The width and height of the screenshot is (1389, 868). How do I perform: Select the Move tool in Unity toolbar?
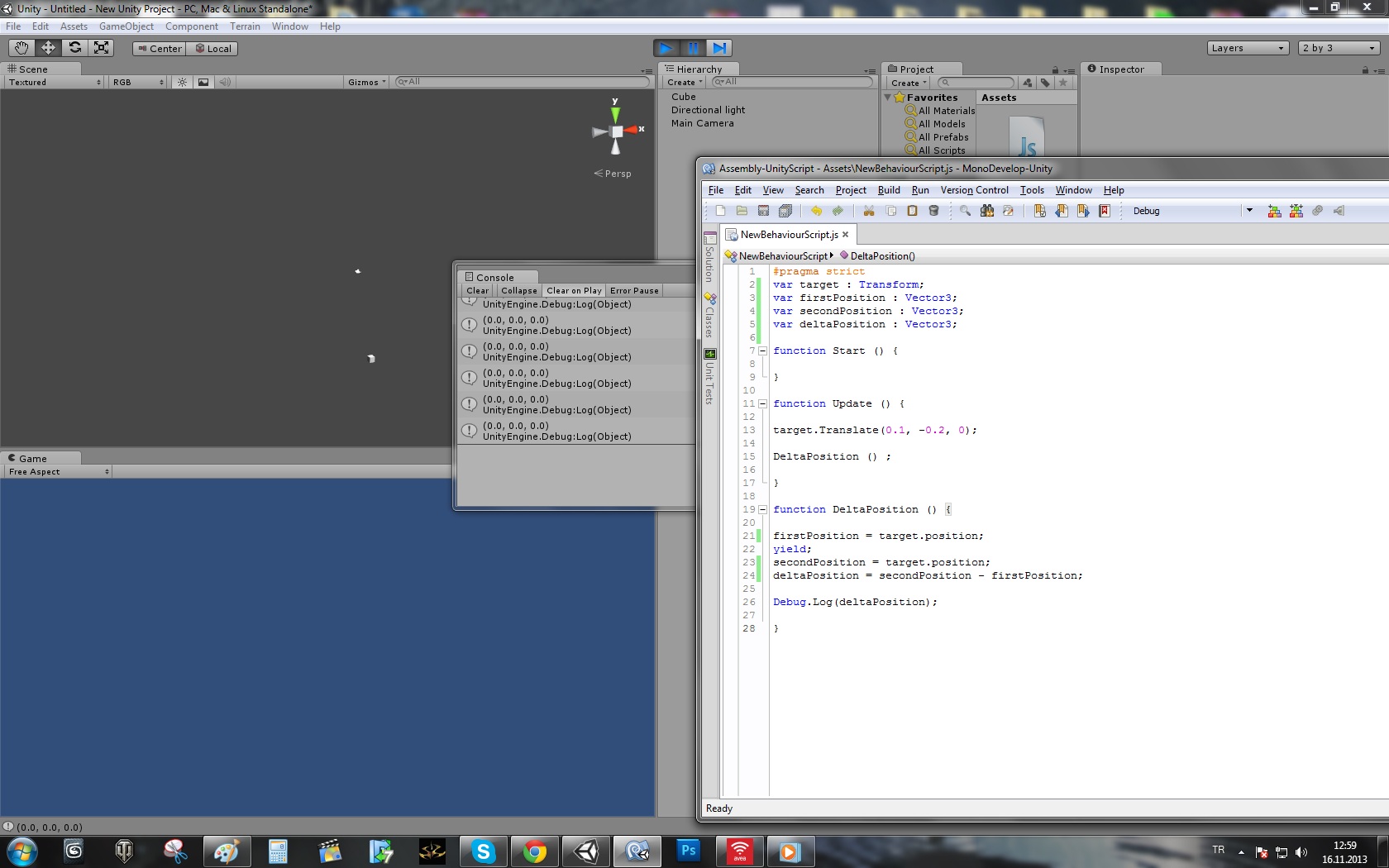48,48
